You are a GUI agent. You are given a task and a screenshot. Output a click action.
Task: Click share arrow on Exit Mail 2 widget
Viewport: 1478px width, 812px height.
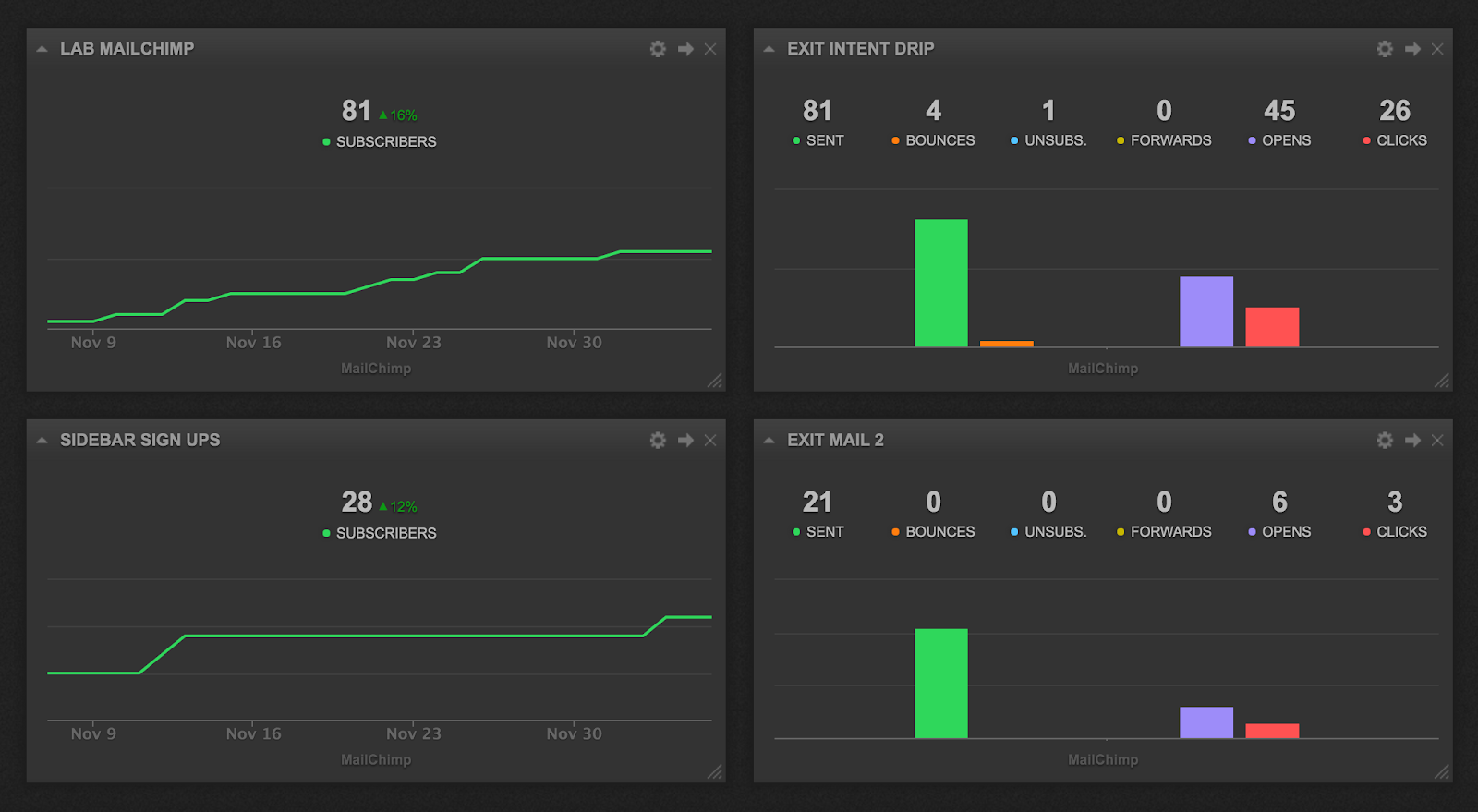1412,441
